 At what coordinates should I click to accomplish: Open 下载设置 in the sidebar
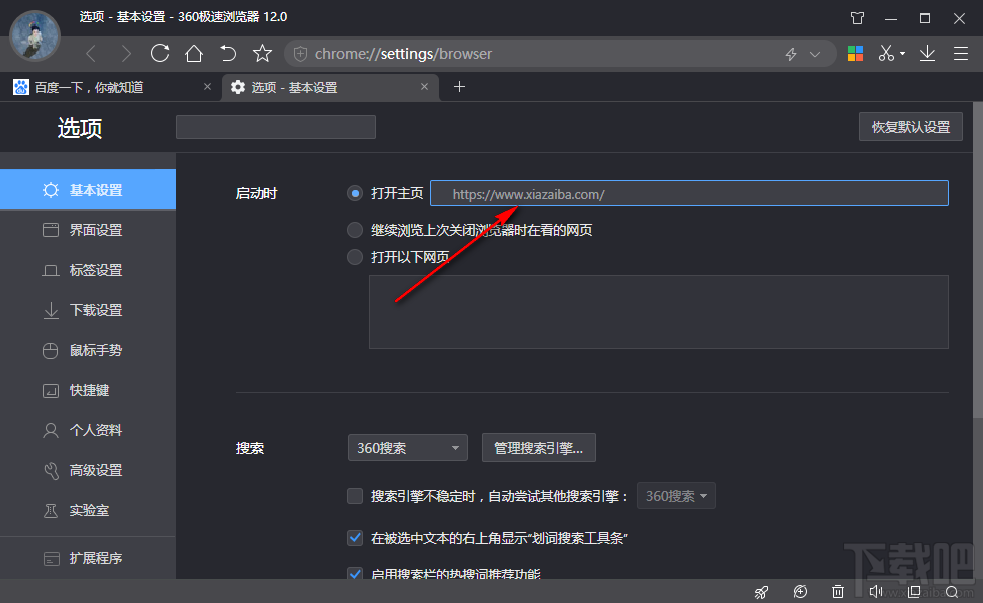[x=88, y=310]
